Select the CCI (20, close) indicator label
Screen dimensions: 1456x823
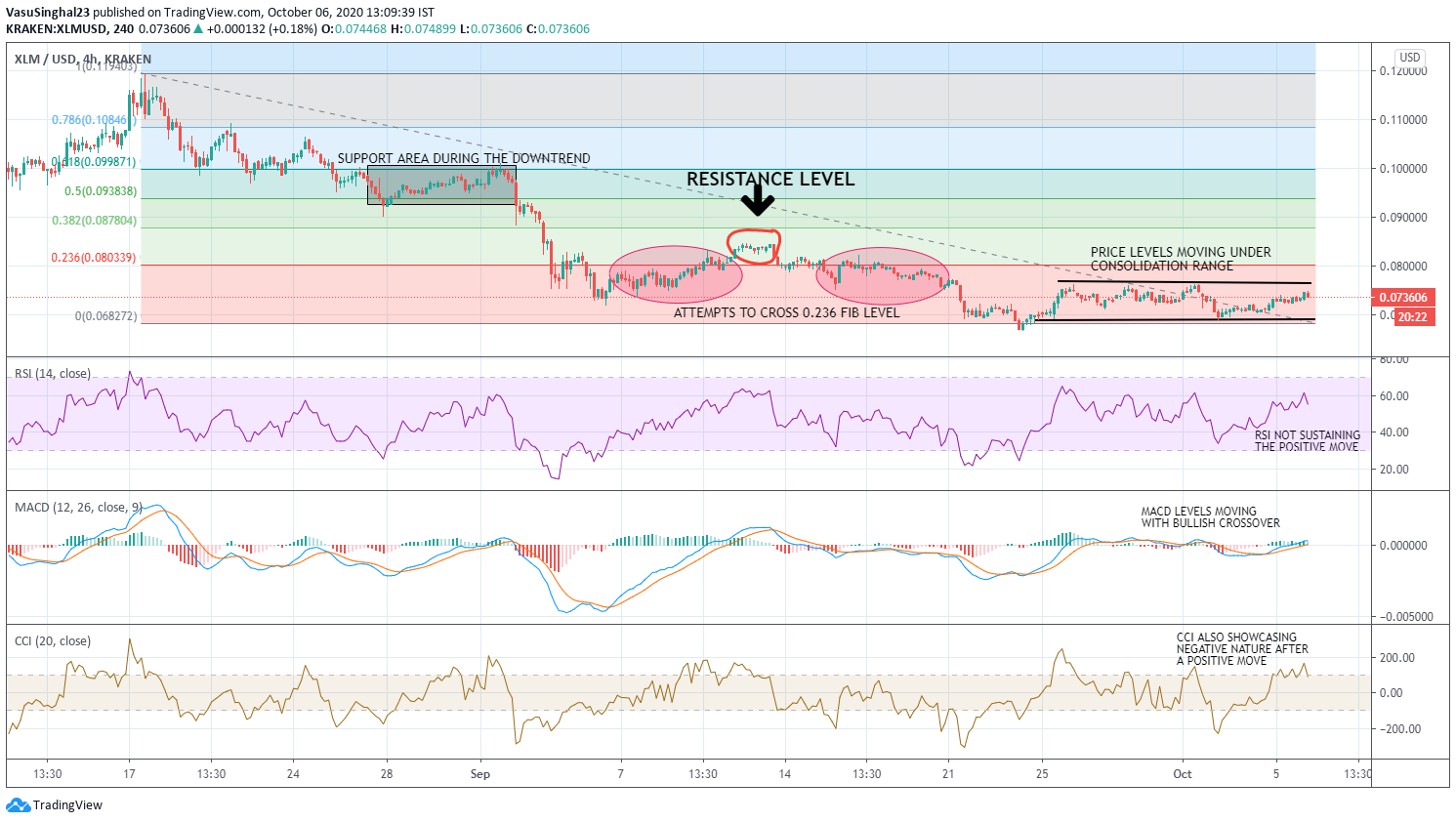pyautogui.click(x=53, y=641)
